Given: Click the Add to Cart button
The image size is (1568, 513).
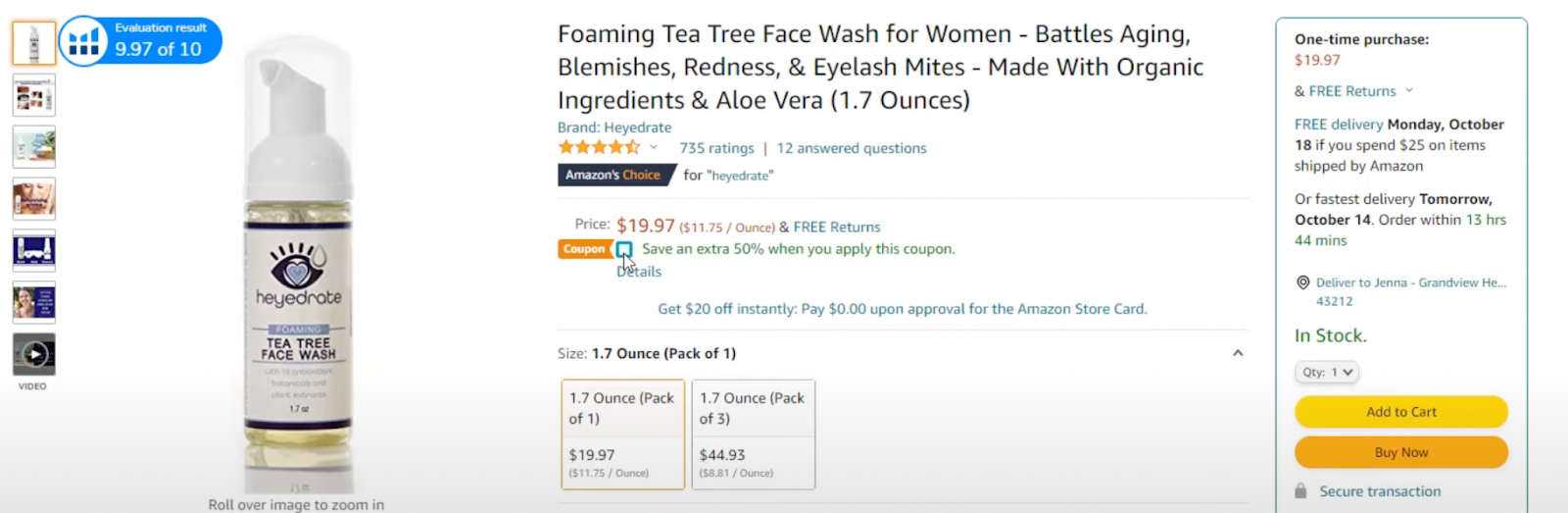Looking at the screenshot, I should [1400, 412].
